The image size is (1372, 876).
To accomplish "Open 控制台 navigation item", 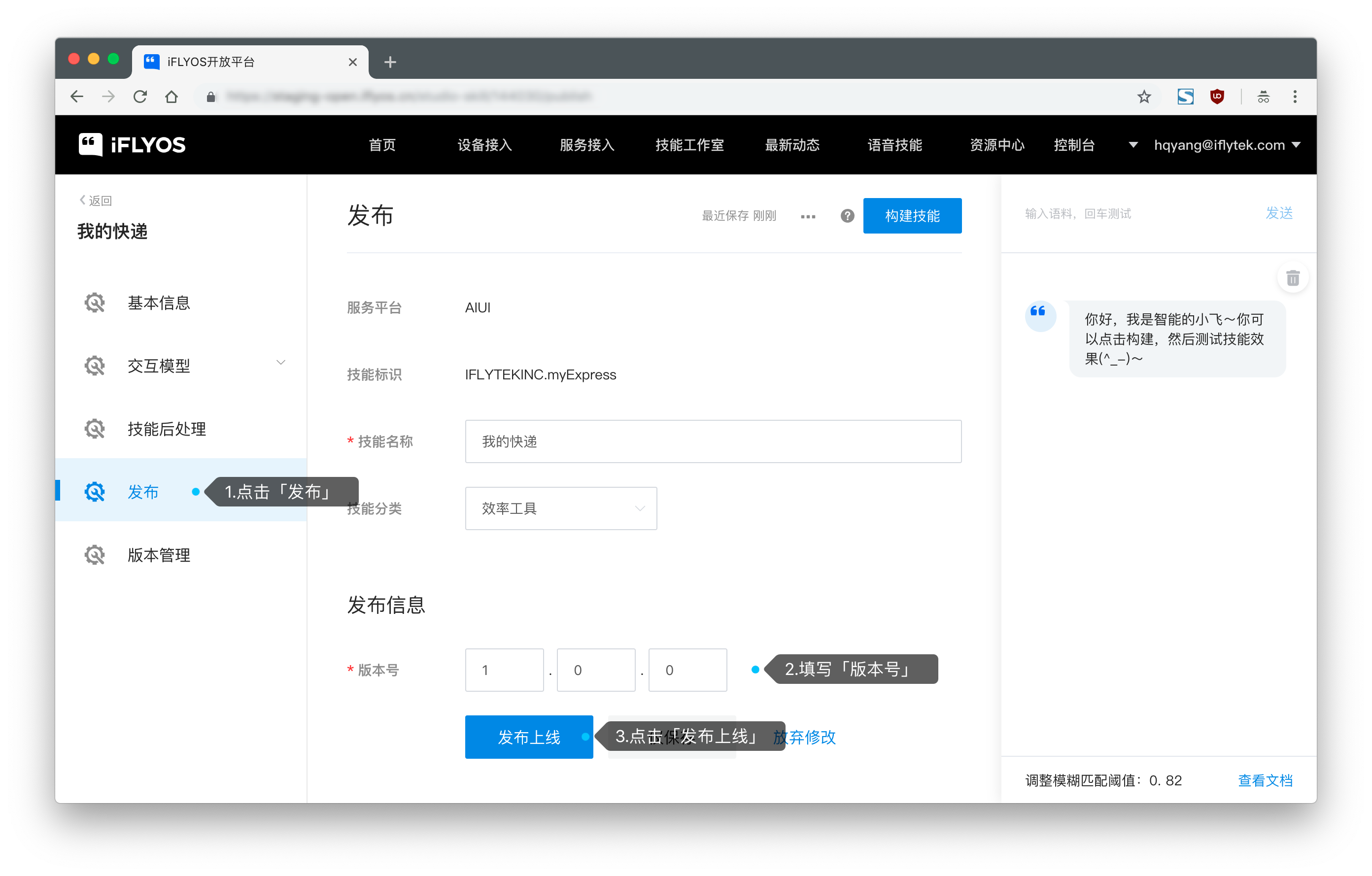I will point(1074,145).
